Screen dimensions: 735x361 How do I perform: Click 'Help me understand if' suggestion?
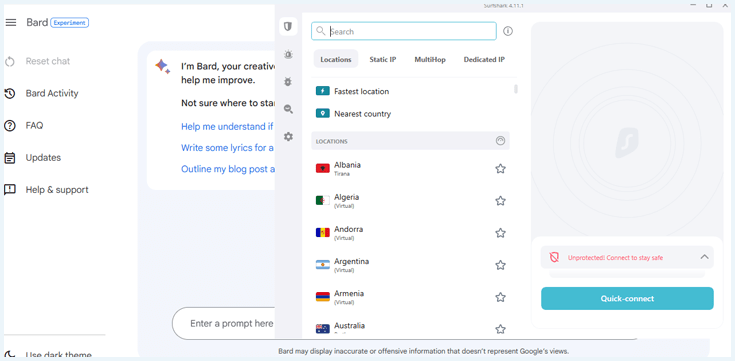pyautogui.click(x=227, y=126)
